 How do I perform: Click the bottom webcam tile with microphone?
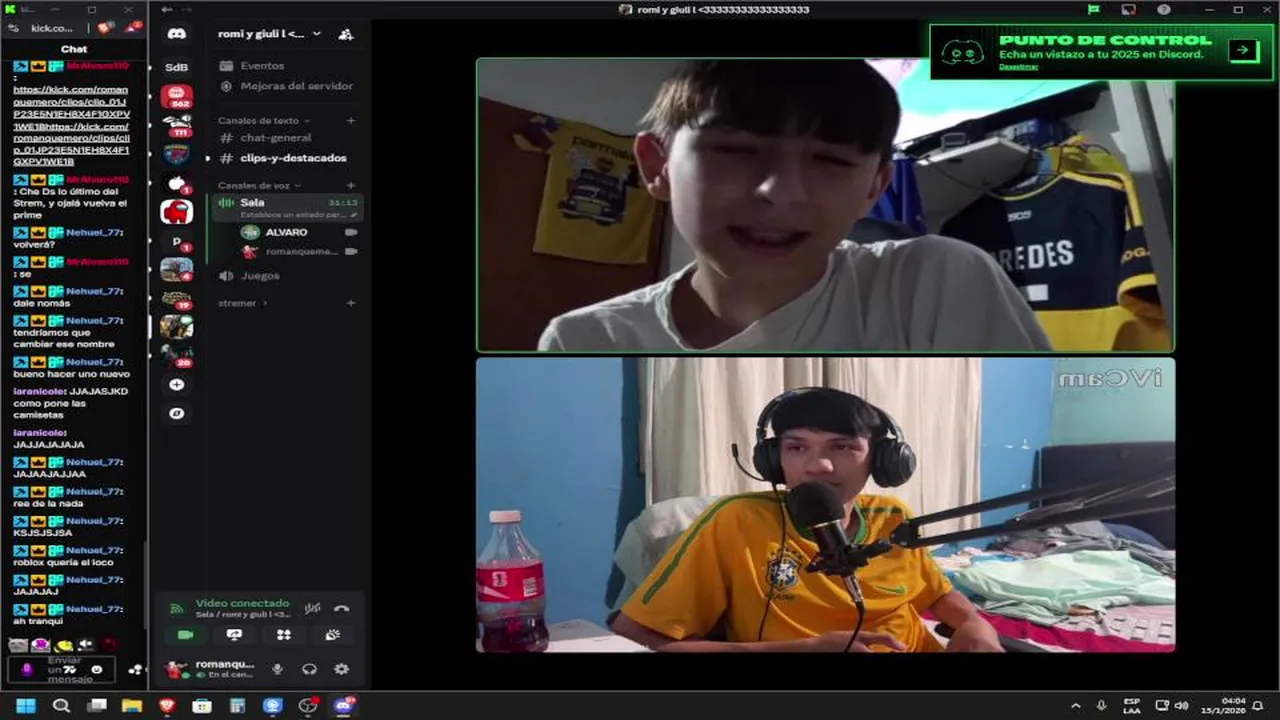click(x=825, y=505)
